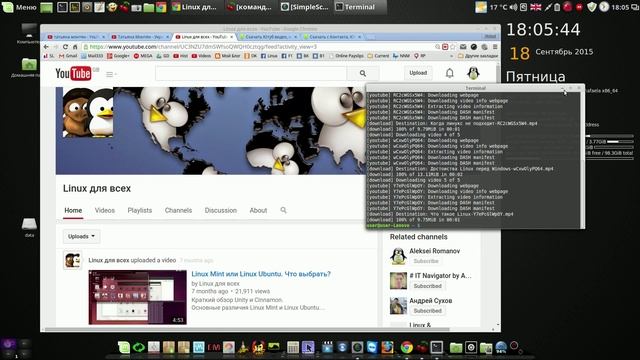The width and height of the screenshot is (640, 360).
Task: Open the channel Videos tab
Action: pyautogui.click(x=104, y=210)
